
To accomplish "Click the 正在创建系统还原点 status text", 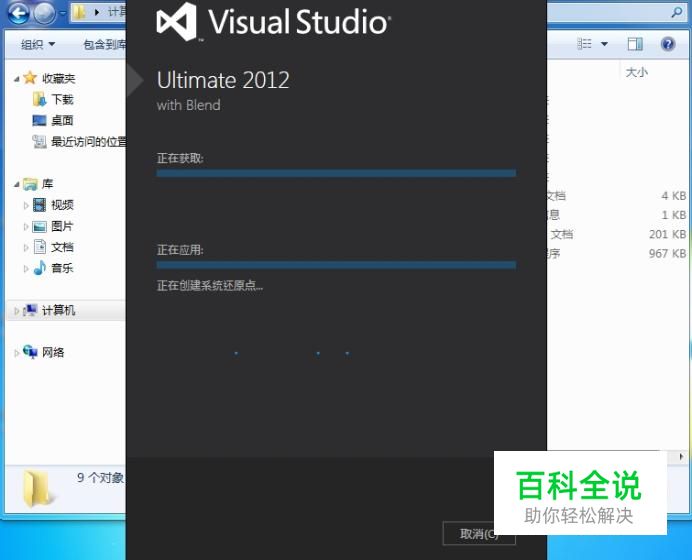I will (210, 286).
